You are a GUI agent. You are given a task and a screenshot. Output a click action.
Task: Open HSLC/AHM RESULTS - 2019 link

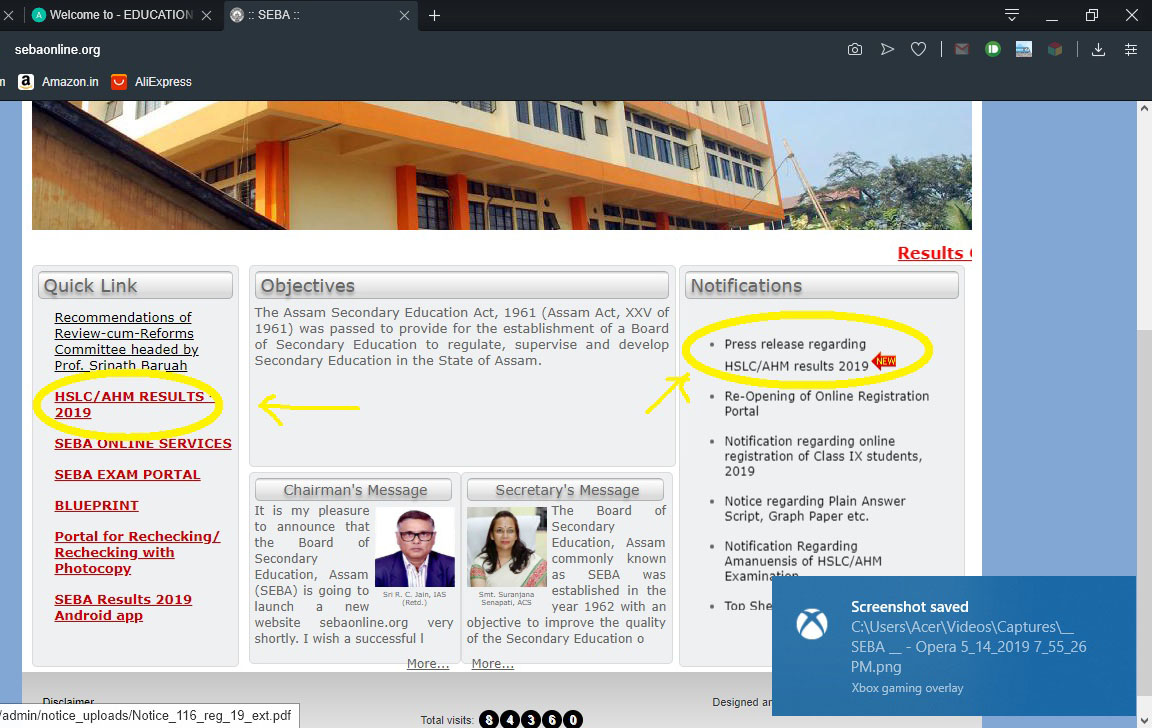click(x=133, y=404)
